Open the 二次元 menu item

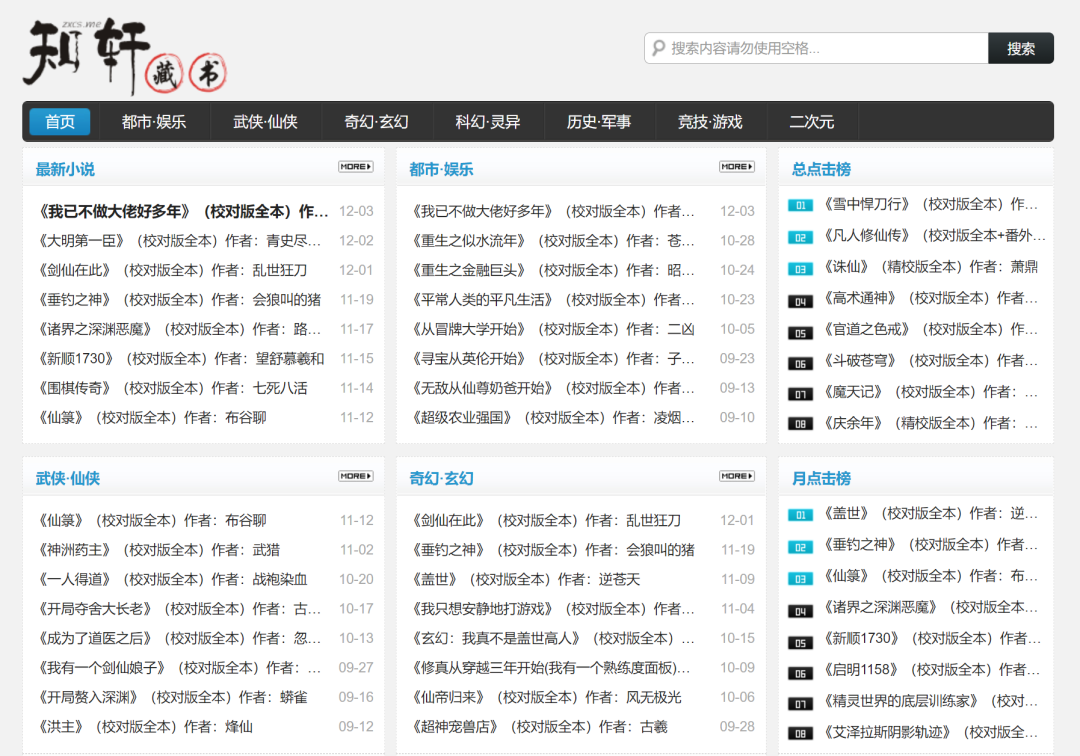tap(811, 122)
